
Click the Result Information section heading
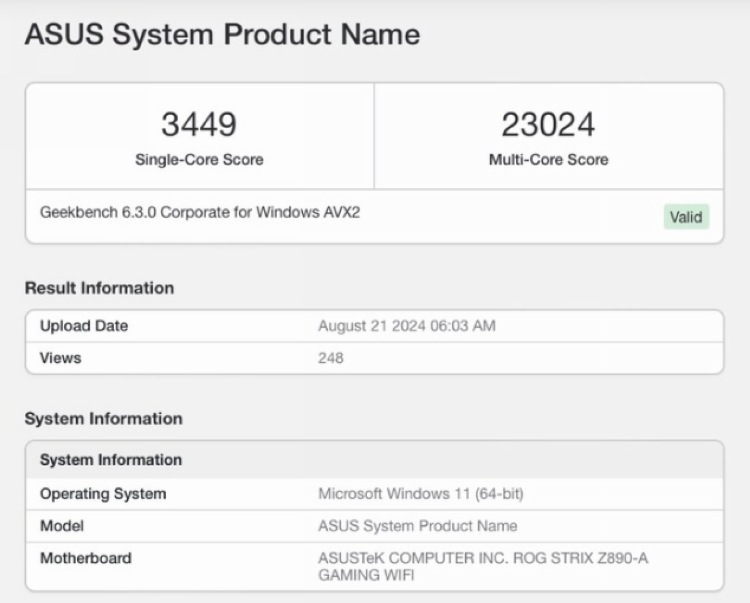(99, 288)
